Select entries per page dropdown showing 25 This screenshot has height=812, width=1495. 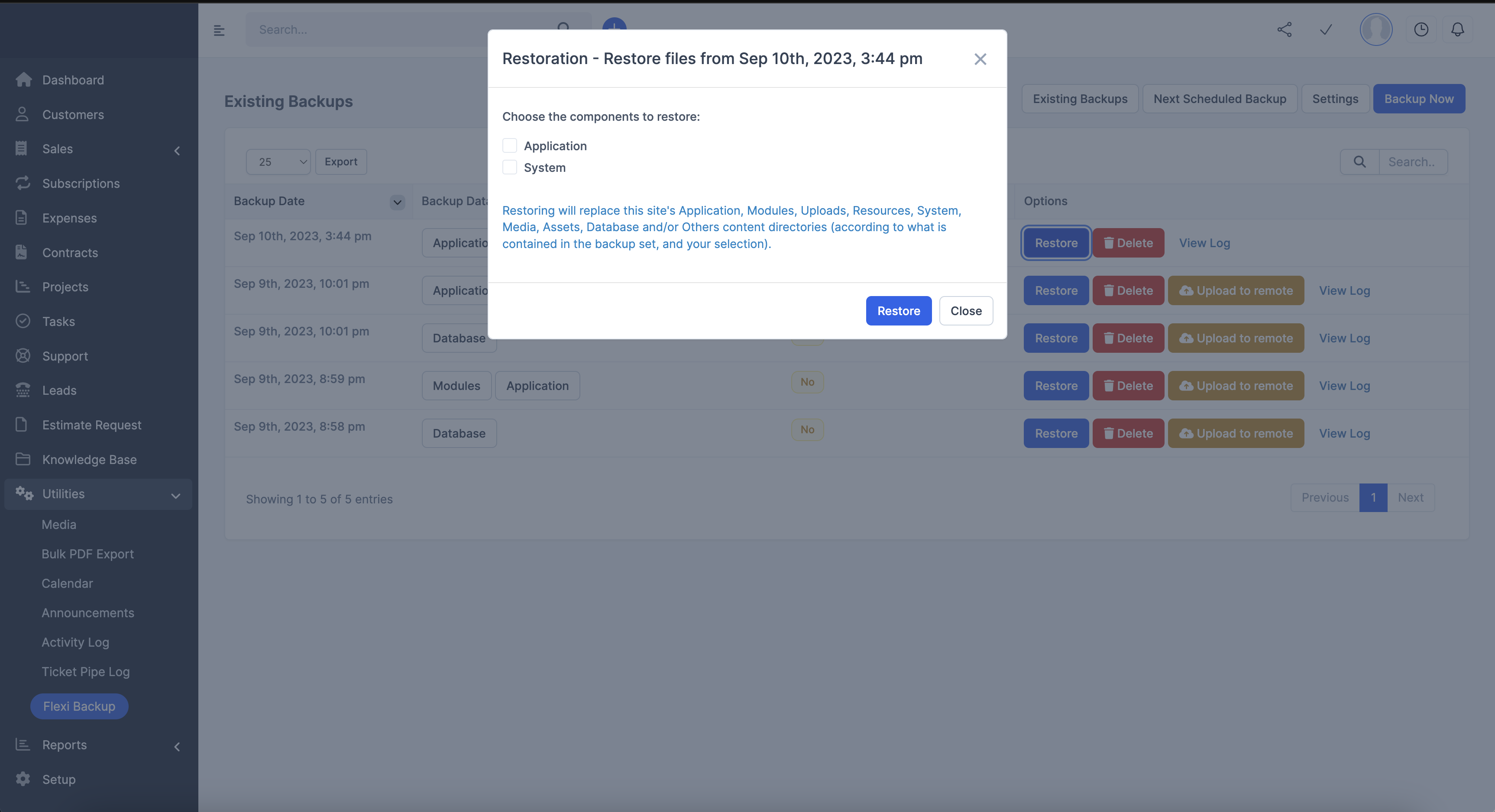pos(278,162)
